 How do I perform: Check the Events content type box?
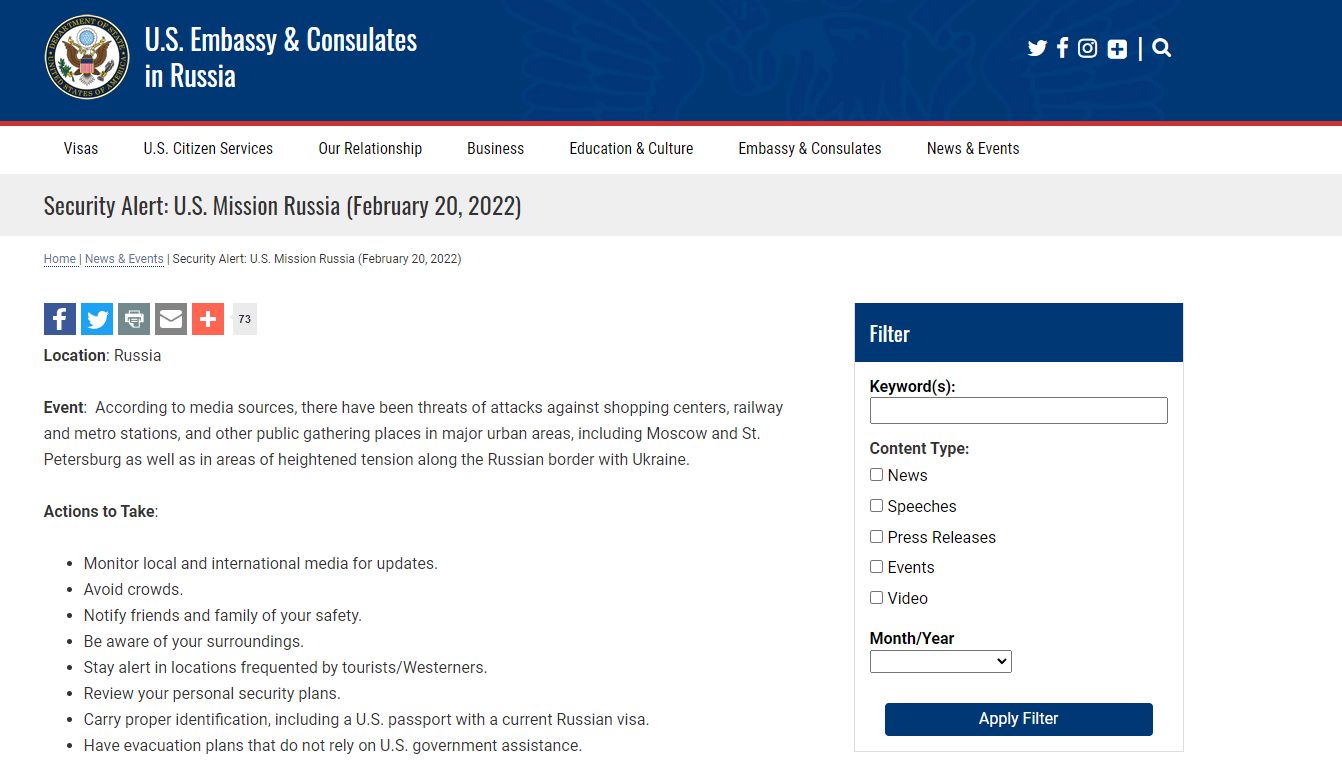(x=876, y=567)
